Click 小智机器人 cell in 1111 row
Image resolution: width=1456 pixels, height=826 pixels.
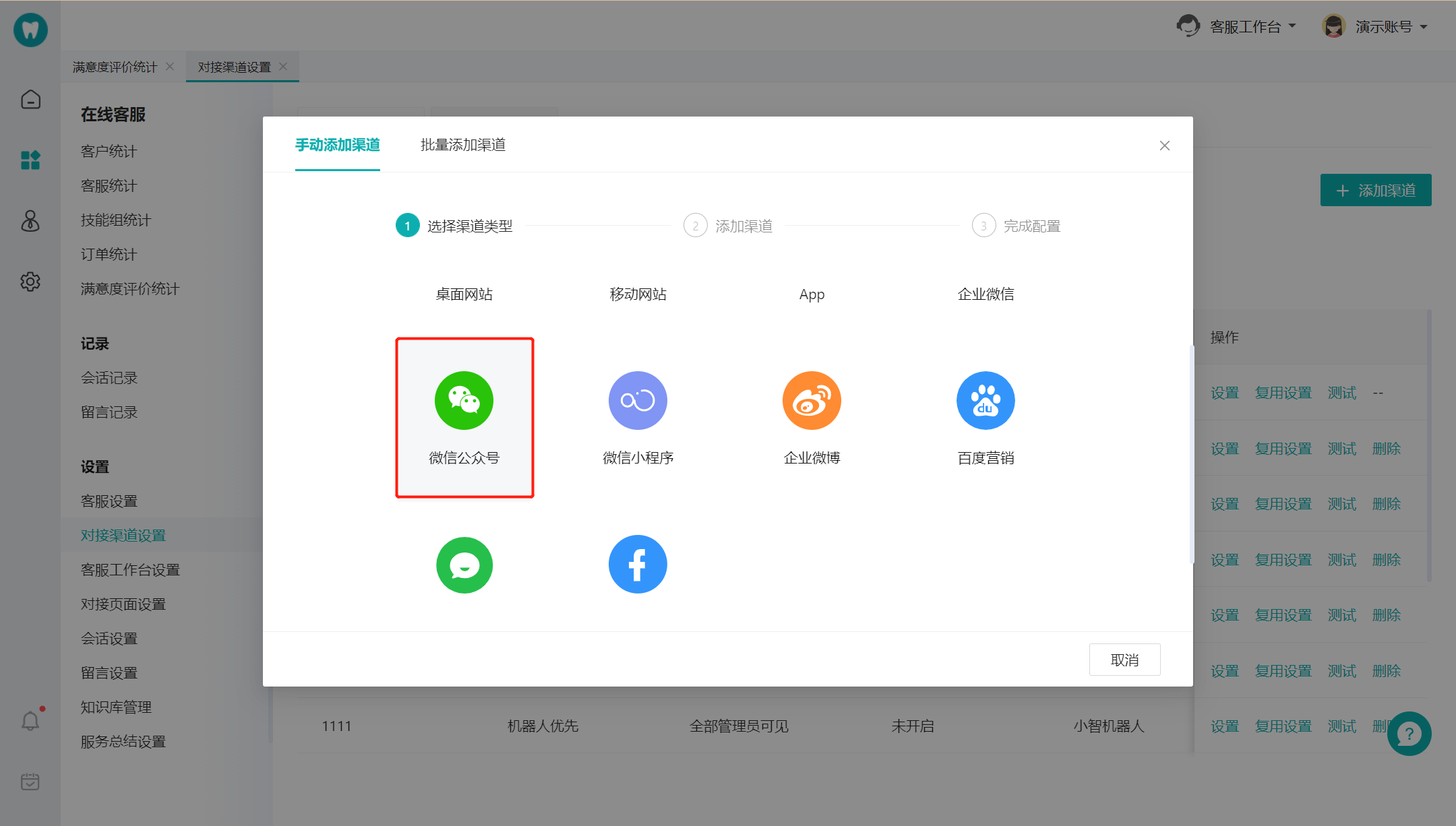1109,726
